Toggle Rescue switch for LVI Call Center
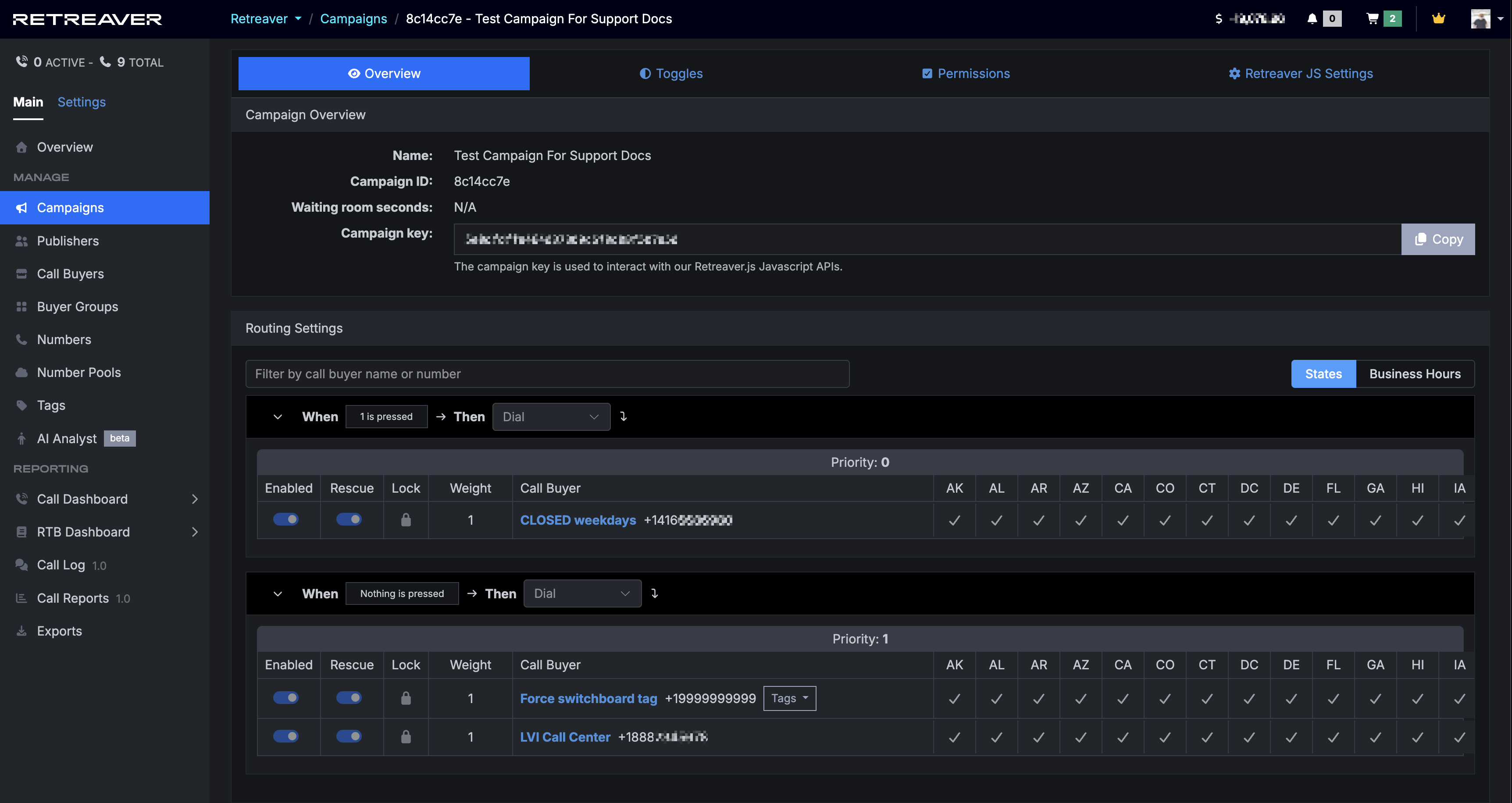Image resolution: width=1512 pixels, height=803 pixels. coord(349,737)
